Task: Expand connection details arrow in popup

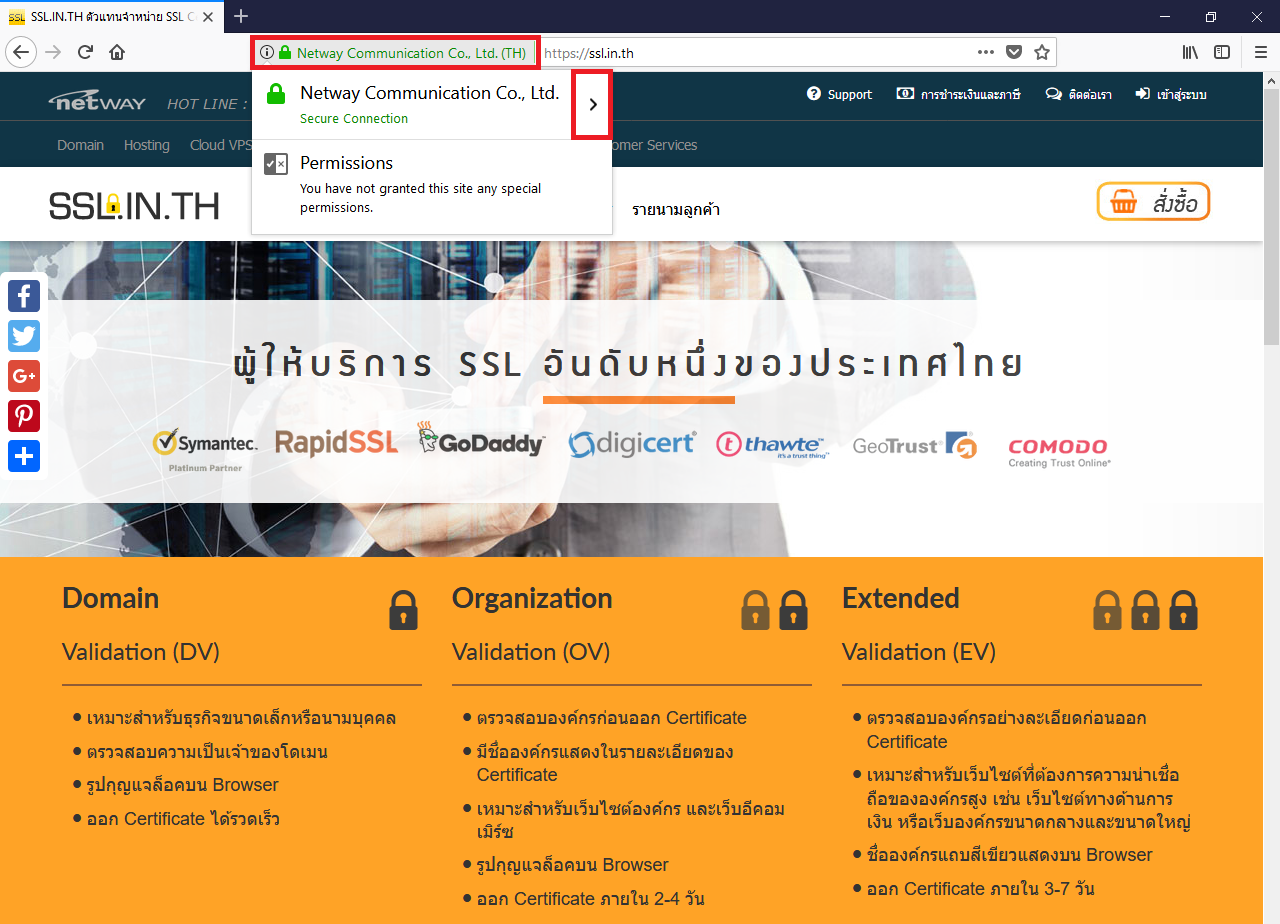Action: [x=592, y=104]
